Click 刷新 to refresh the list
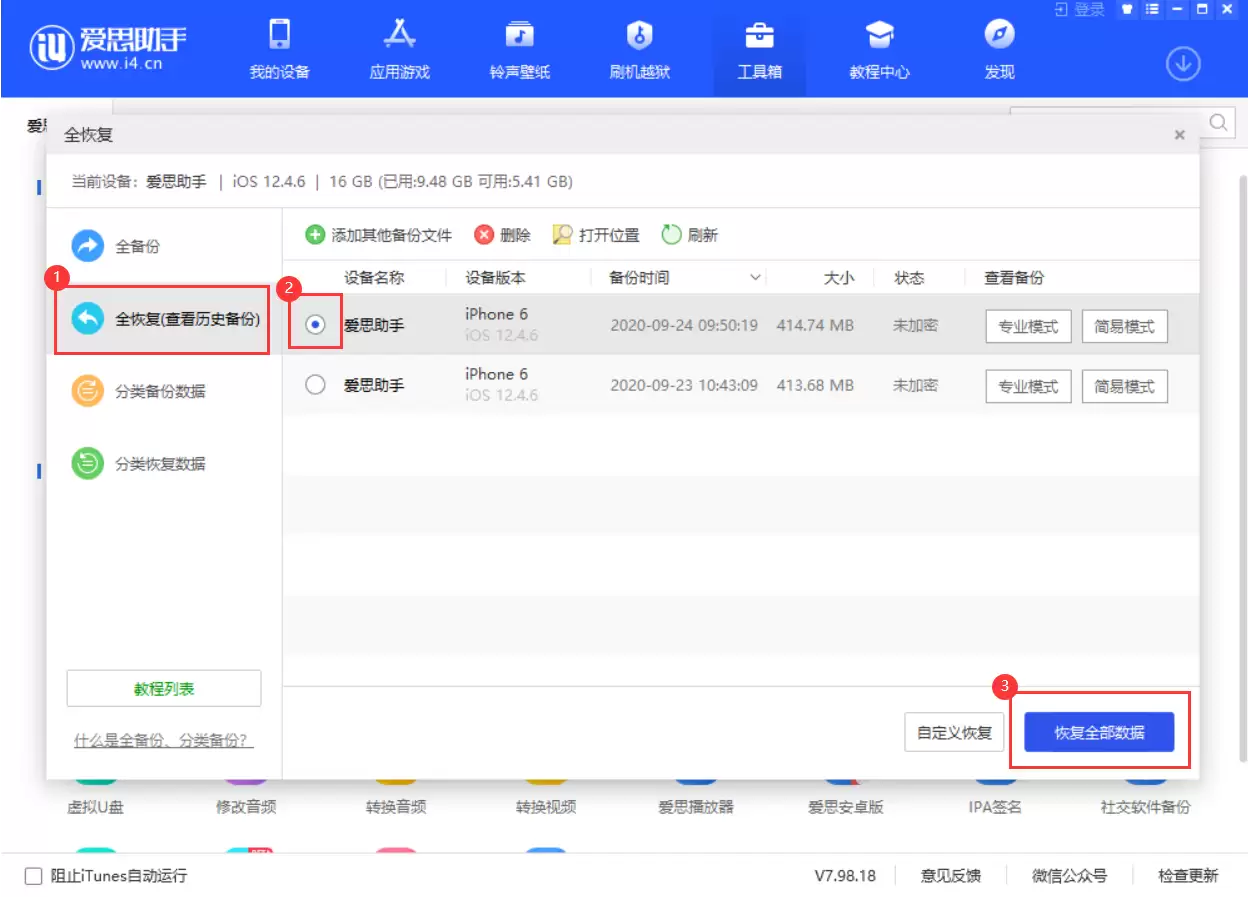Image resolution: width=1248 pixels, height=897 pixels. pos(690,235)
